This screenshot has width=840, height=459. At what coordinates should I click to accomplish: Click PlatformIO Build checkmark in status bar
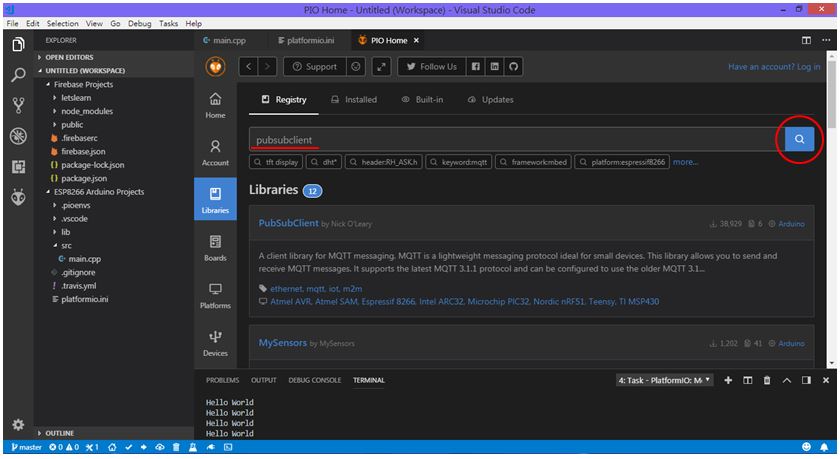pyautogui.click(x=129, y=447)
